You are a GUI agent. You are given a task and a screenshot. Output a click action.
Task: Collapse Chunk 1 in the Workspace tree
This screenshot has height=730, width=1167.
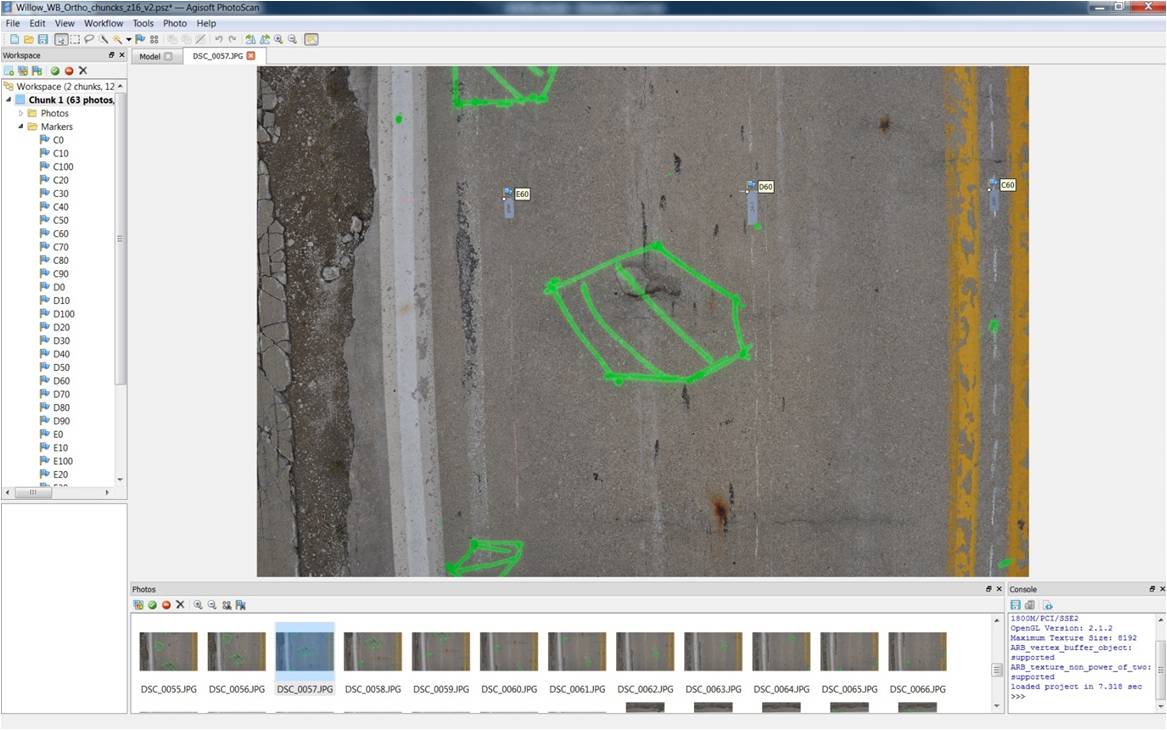tap(8, 99)
